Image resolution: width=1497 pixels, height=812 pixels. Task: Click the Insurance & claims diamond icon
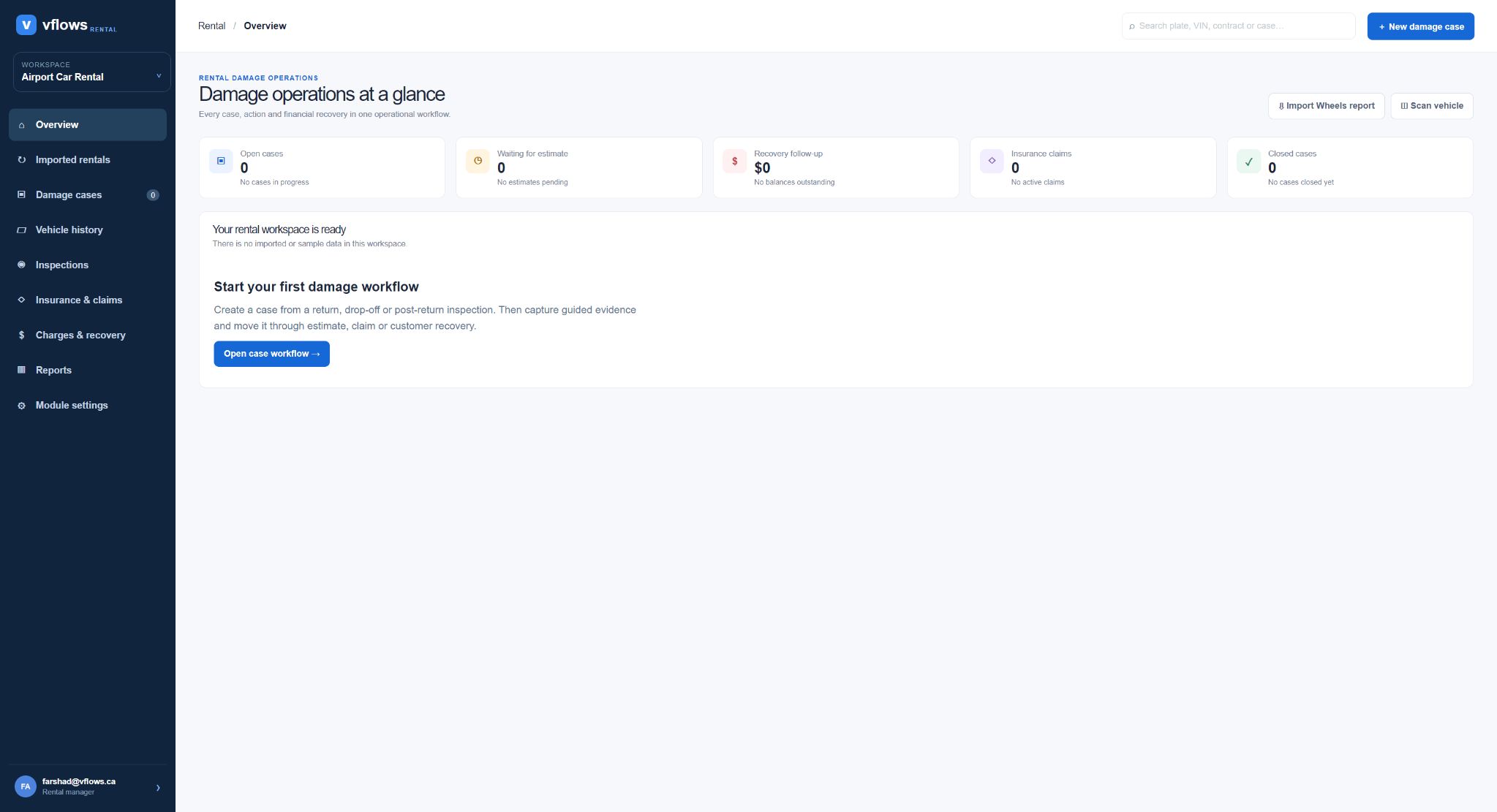tap(21, 300)
